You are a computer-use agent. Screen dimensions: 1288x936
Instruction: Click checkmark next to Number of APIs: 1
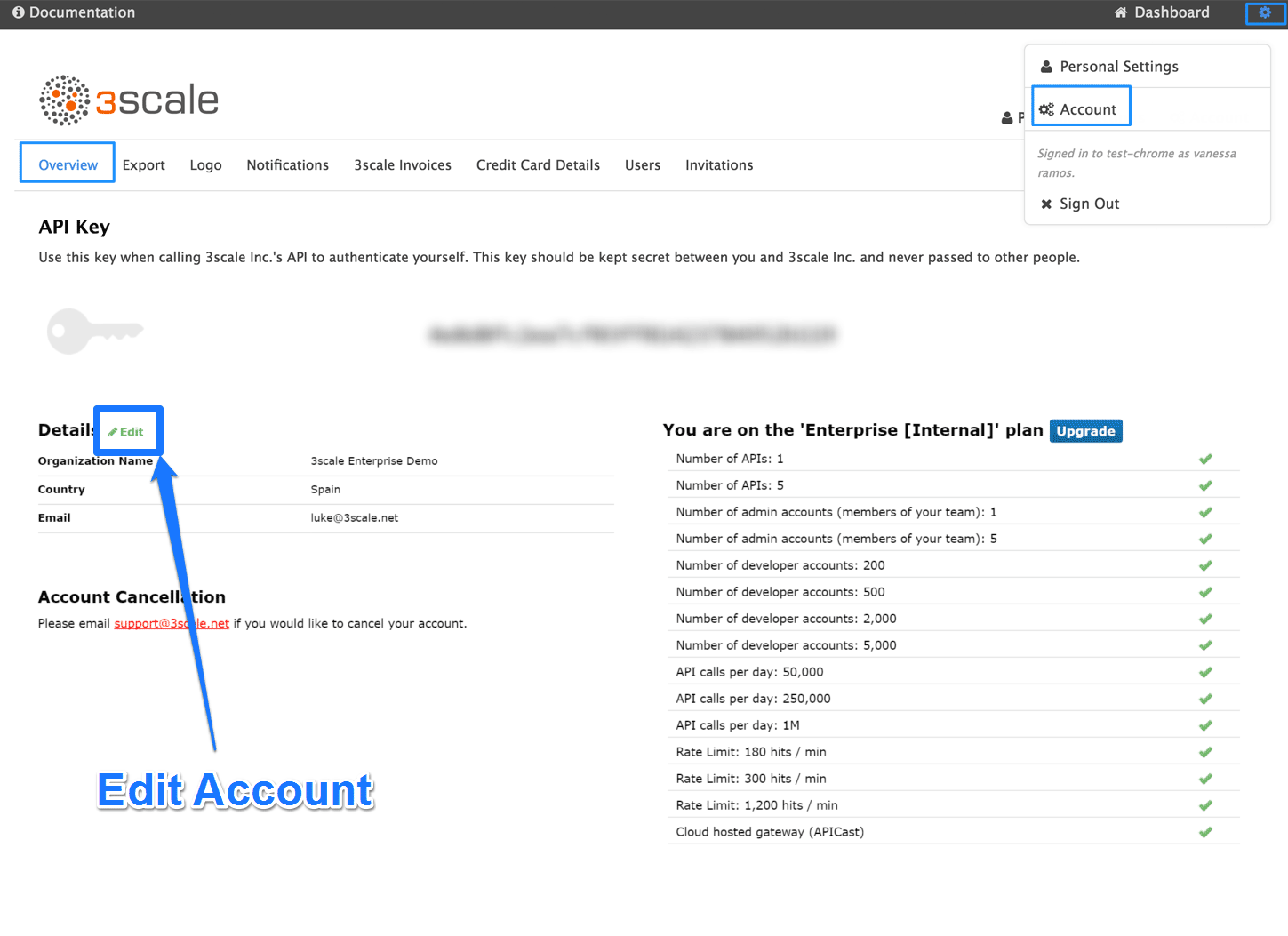[x=1205, y=459]
